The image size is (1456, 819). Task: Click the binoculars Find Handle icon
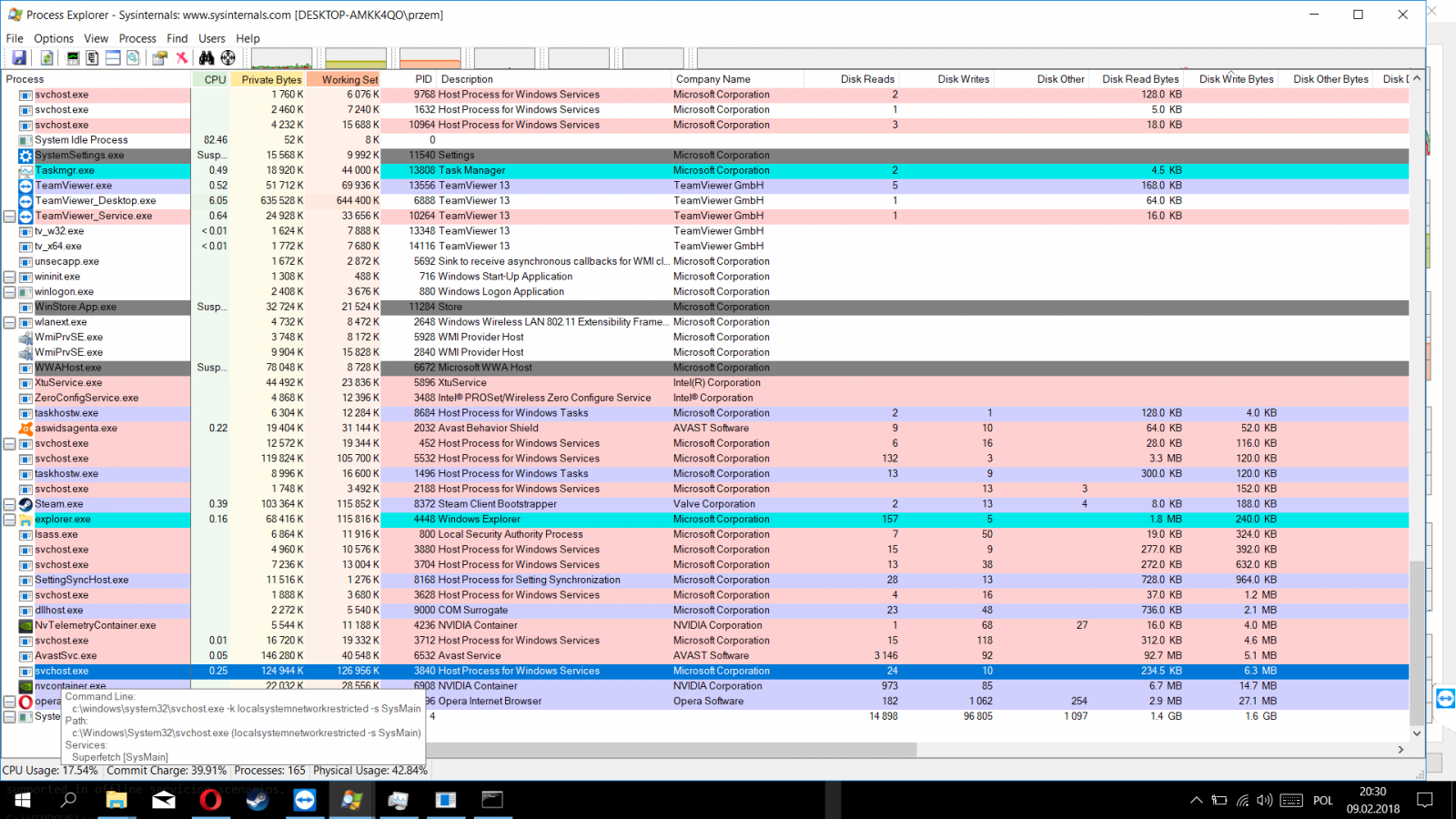(207, 58)
